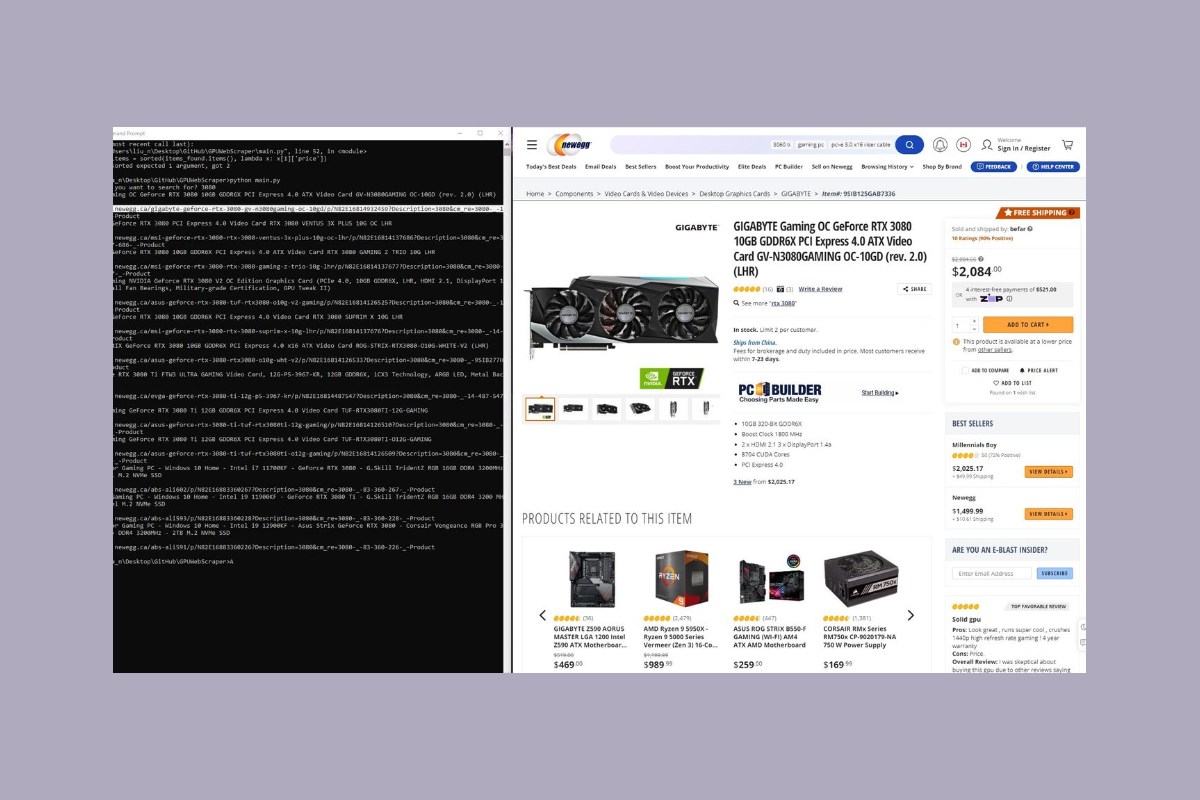This screenshot has width=1200, height=800.
Task: Click the Add to Cart button
Action: (1028, 325)
